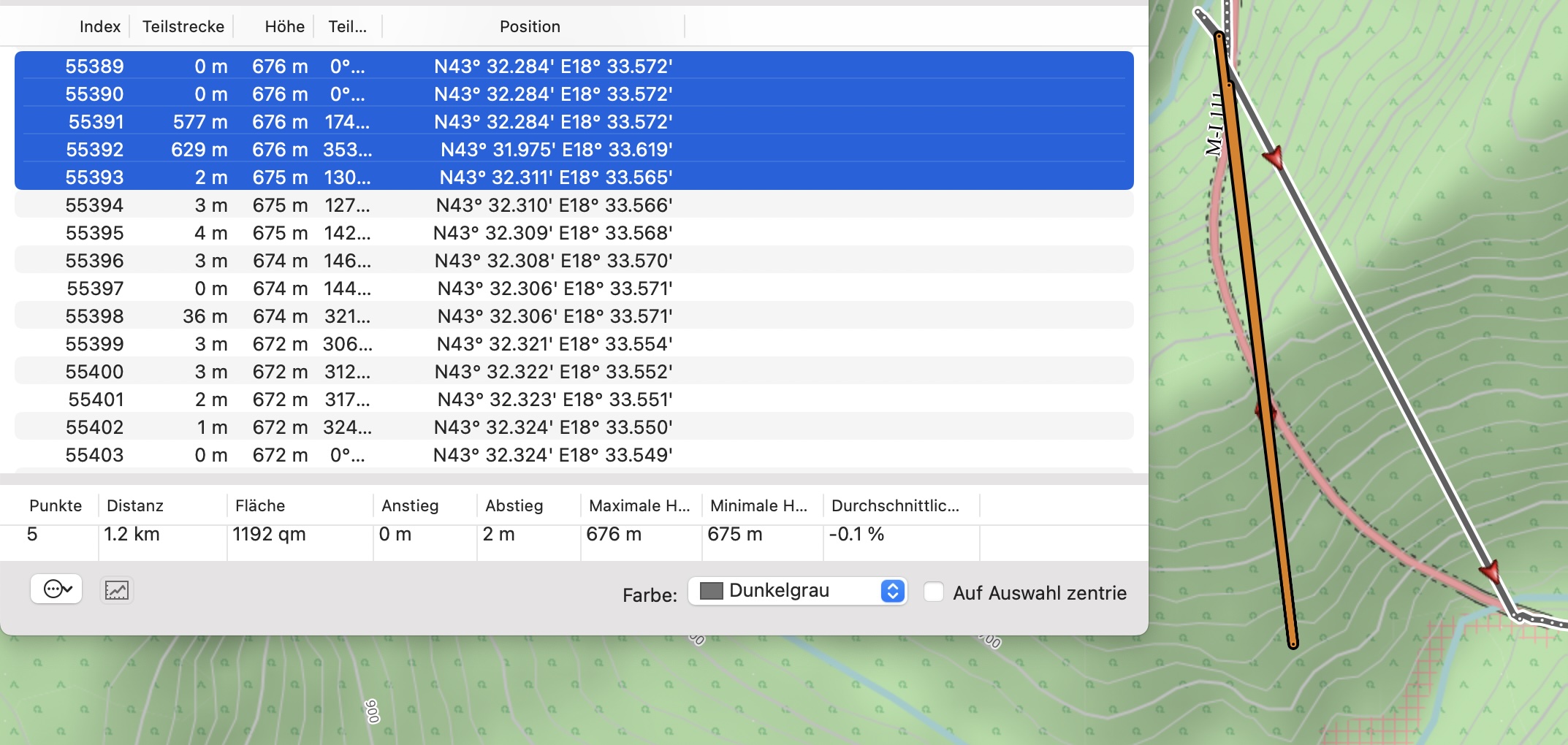Click the Distanz summary column header
Viewport: 1568px width, 745px height.
[135, 505]
